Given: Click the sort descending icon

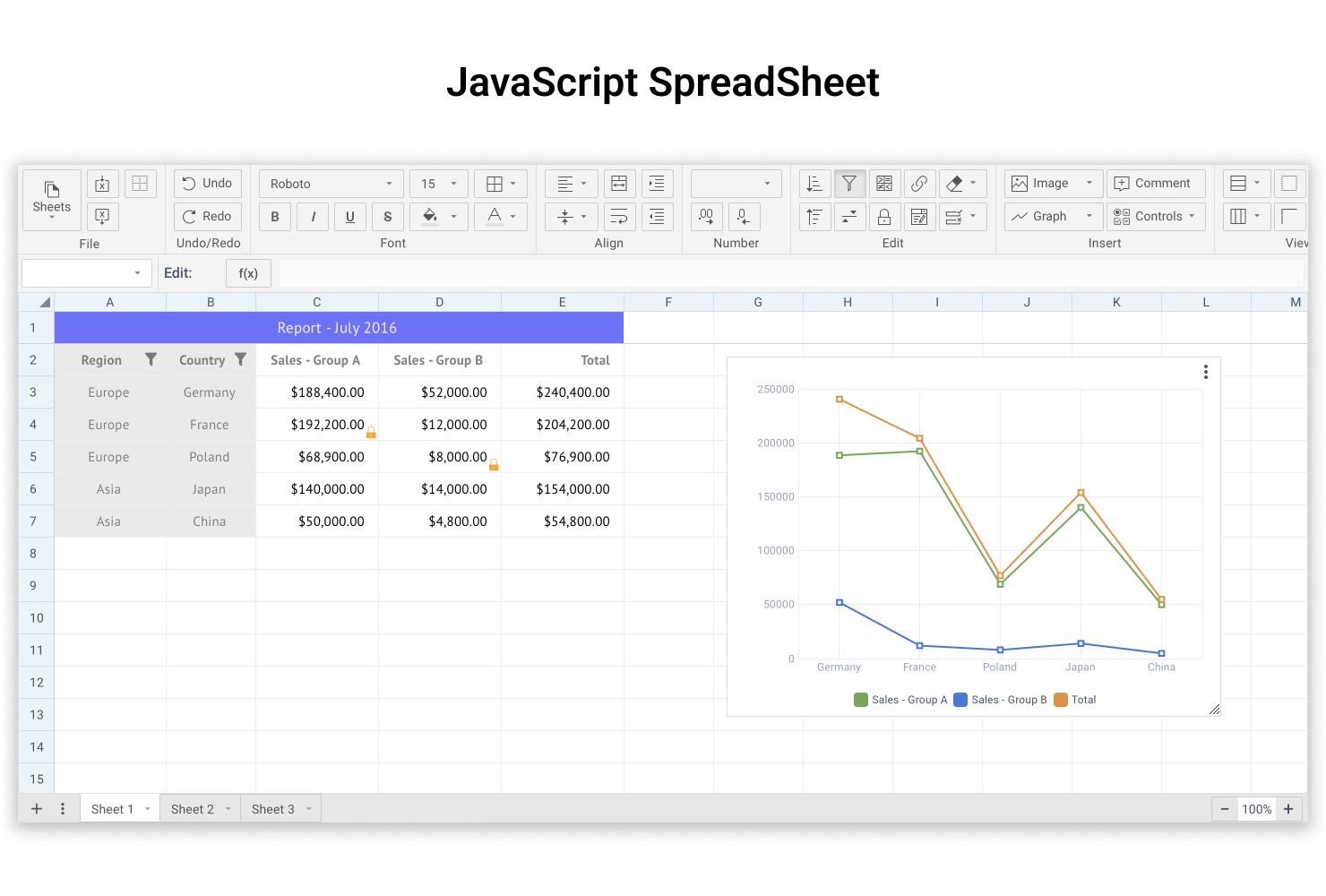Looking at the screenshot, I should (x=814, y=216).
